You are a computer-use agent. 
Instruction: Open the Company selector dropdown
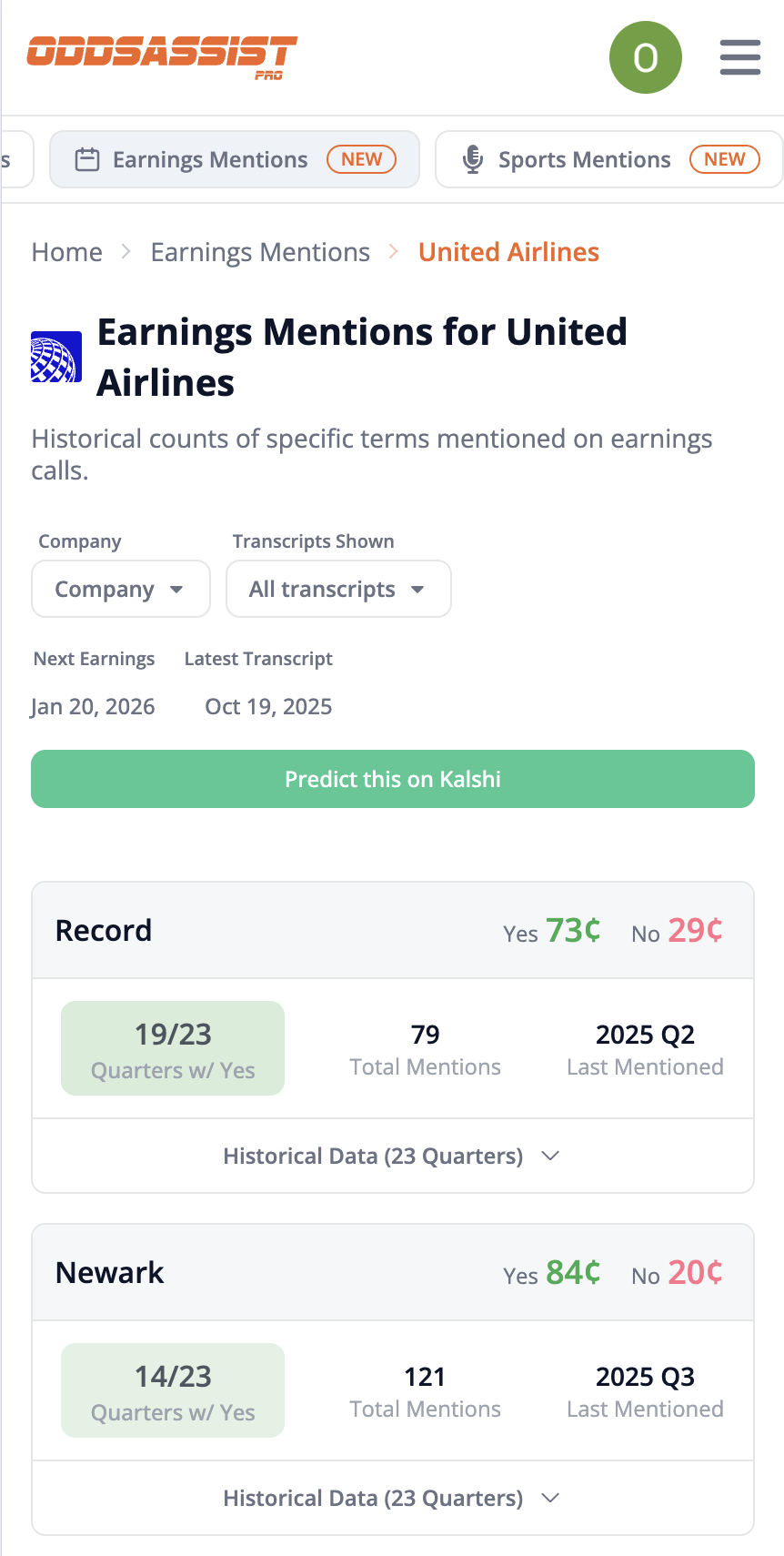tap(120, 589)
